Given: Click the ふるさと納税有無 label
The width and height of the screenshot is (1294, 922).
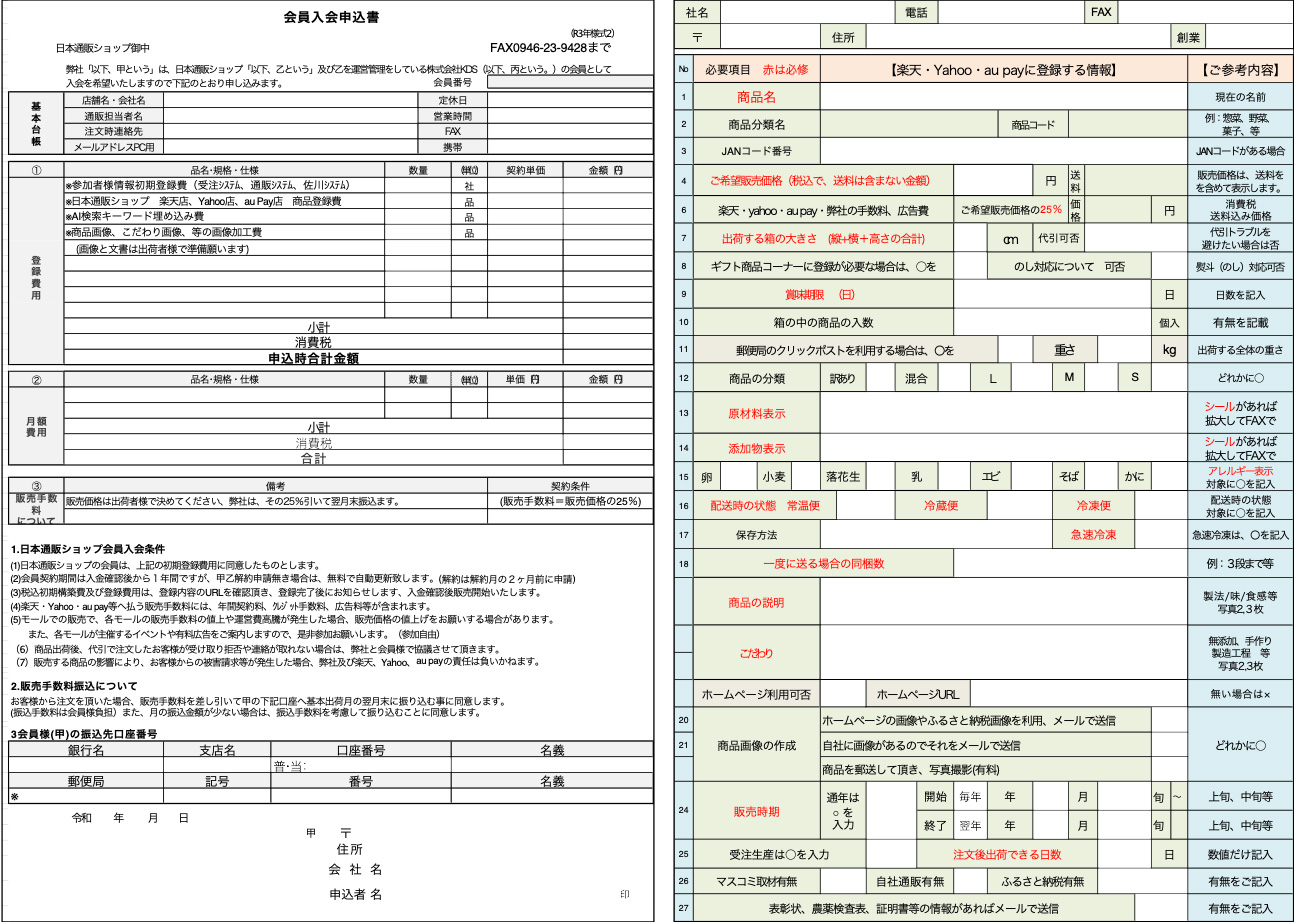Looking at the screenshot, I should 1042,881.
